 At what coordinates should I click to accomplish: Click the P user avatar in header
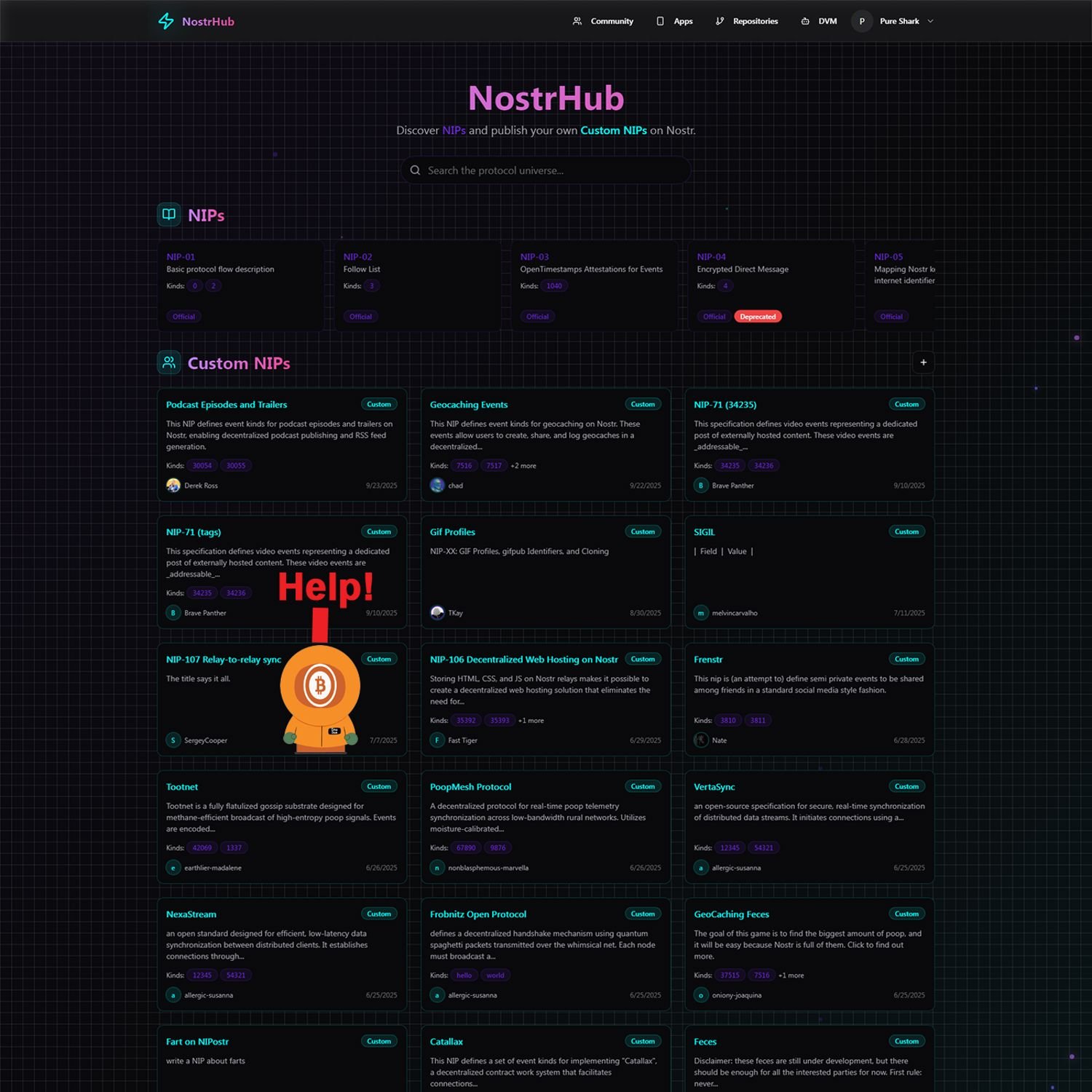[x=862, y=21]
